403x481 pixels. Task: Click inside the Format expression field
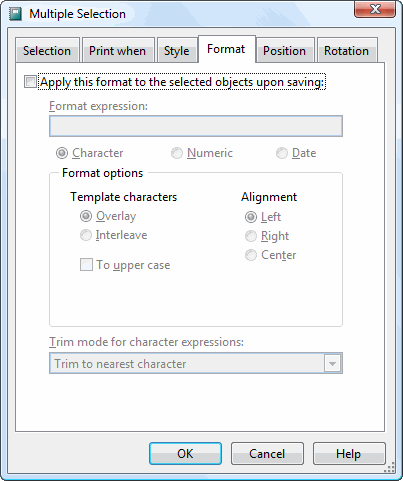tap(196, 126)
